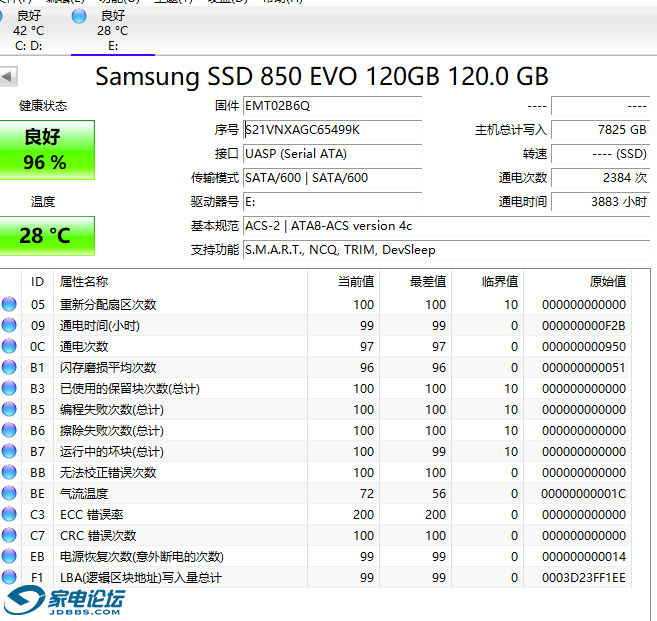Click status orb of row 05 重新分配扇区次数
Screen dimensions: 657x621
tap(9, 304)
